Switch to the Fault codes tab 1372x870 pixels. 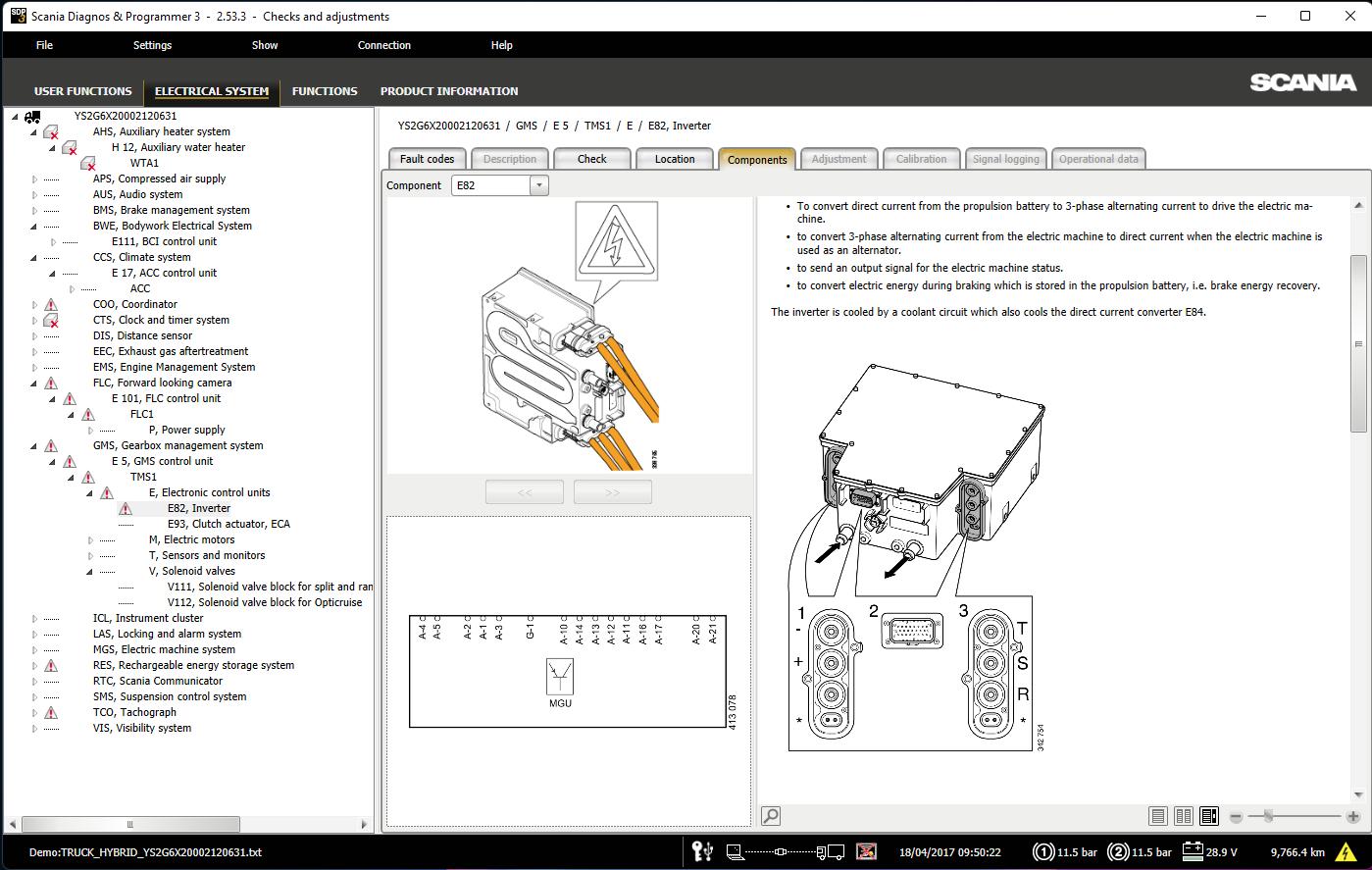tap(427, 158)
